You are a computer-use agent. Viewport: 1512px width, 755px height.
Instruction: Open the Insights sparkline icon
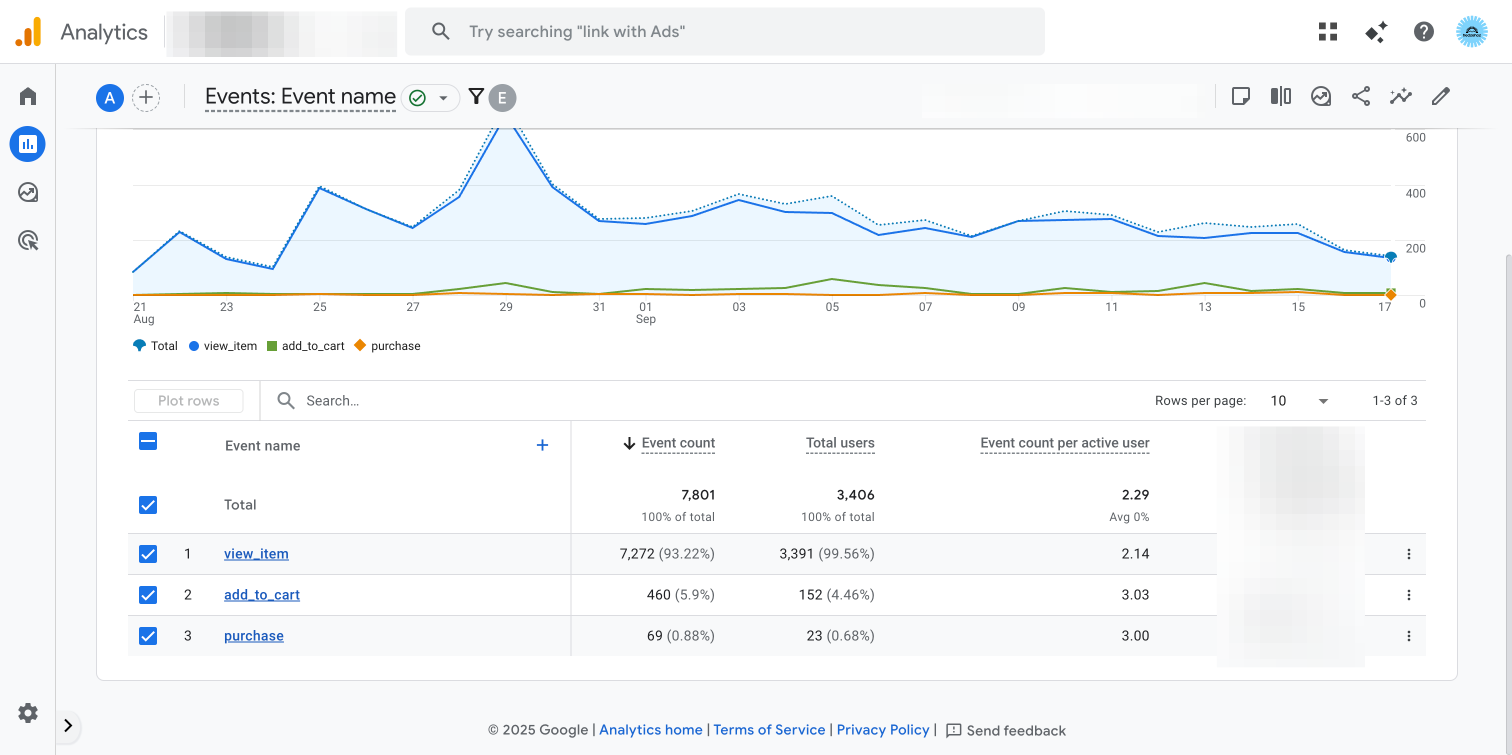tap(1401, 96)
